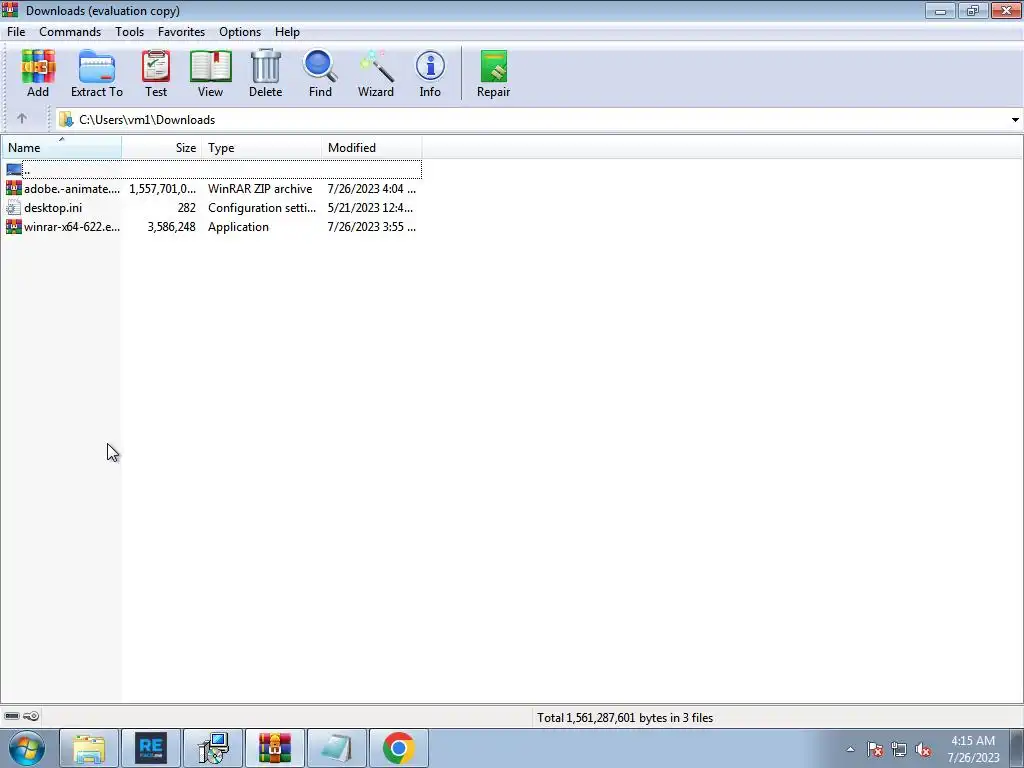This screenshot has width=1024, height=768.
Task: Click the disk drive icon in status bar
Action: [x=12, y=716]
